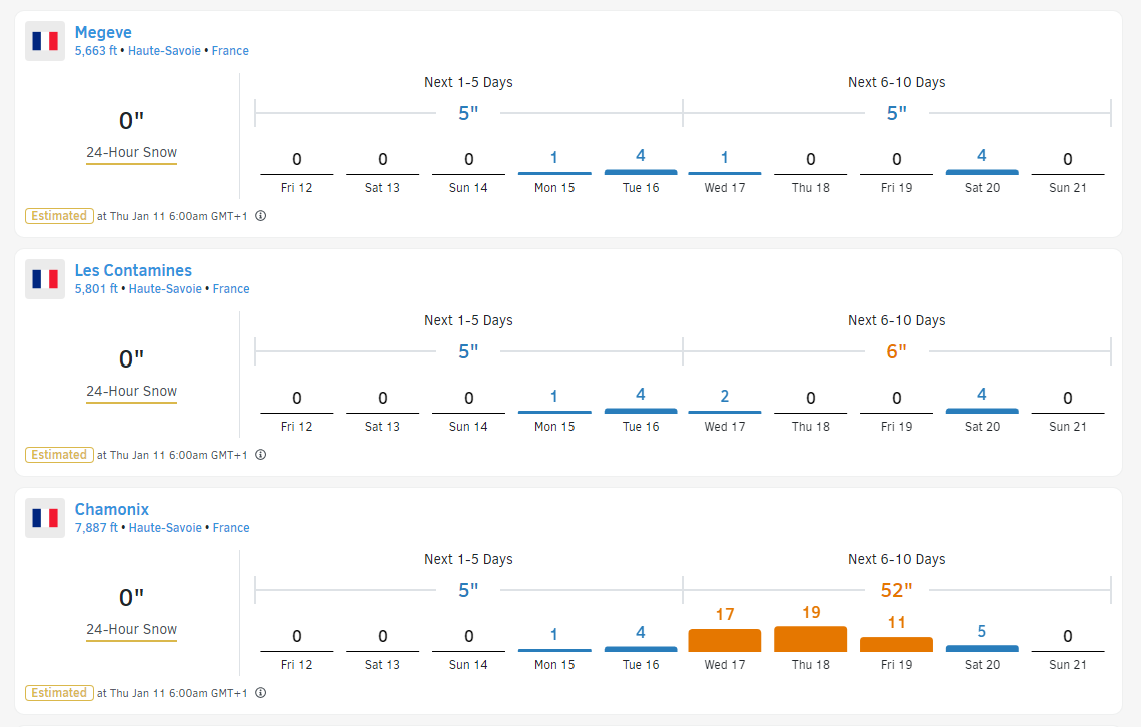Click info icon after Megeve estimated timestamp
1142x728 pixels.
261,216
